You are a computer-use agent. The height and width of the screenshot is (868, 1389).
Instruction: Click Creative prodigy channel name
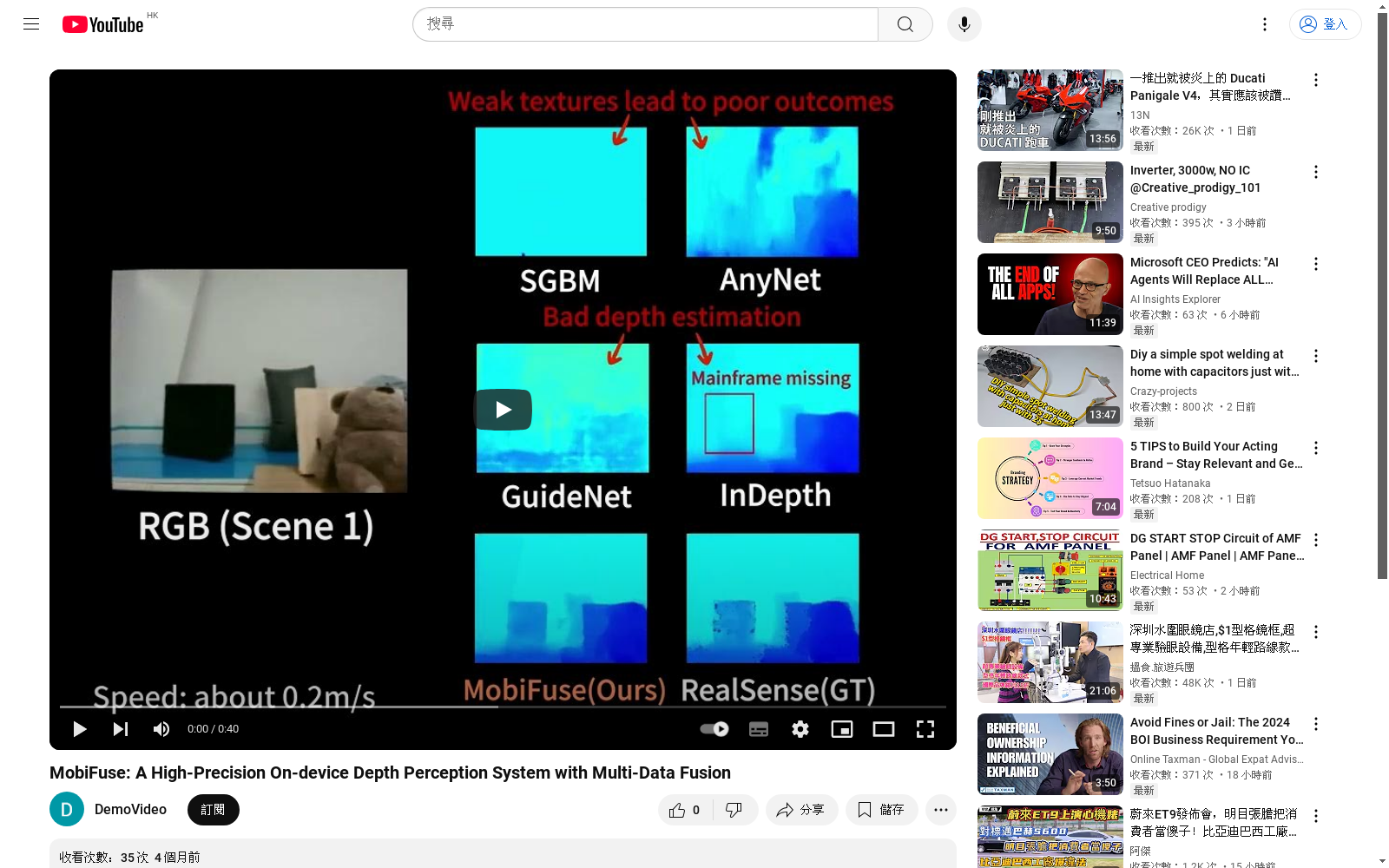pos(1168,207)
